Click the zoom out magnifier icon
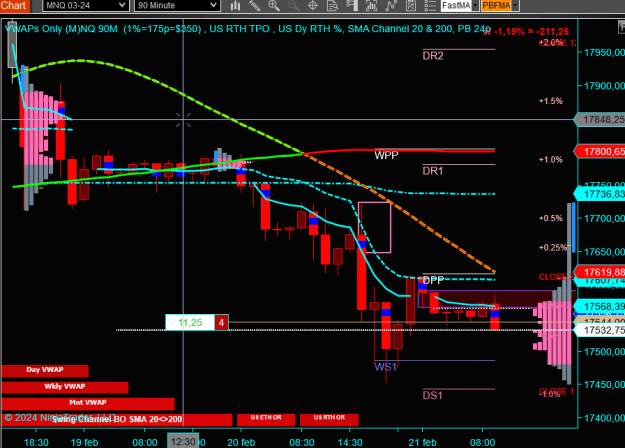This screenshot has width=625, height=448. point(293,5)
